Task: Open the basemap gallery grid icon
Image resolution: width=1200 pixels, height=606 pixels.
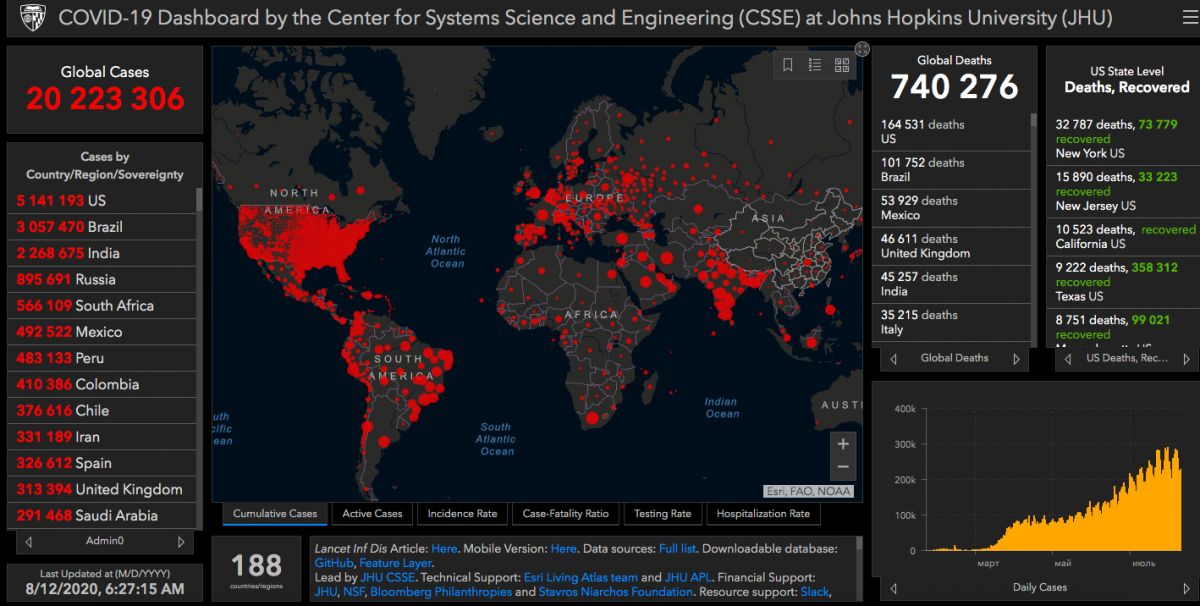Action: [842, 65]
